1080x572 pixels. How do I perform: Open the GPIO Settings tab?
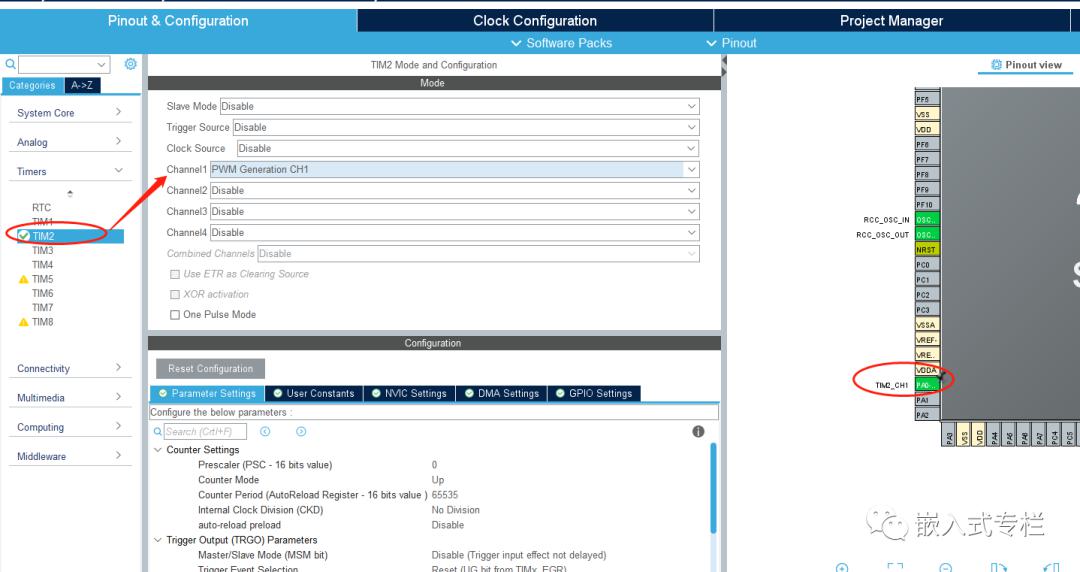(x=594, y=394)
